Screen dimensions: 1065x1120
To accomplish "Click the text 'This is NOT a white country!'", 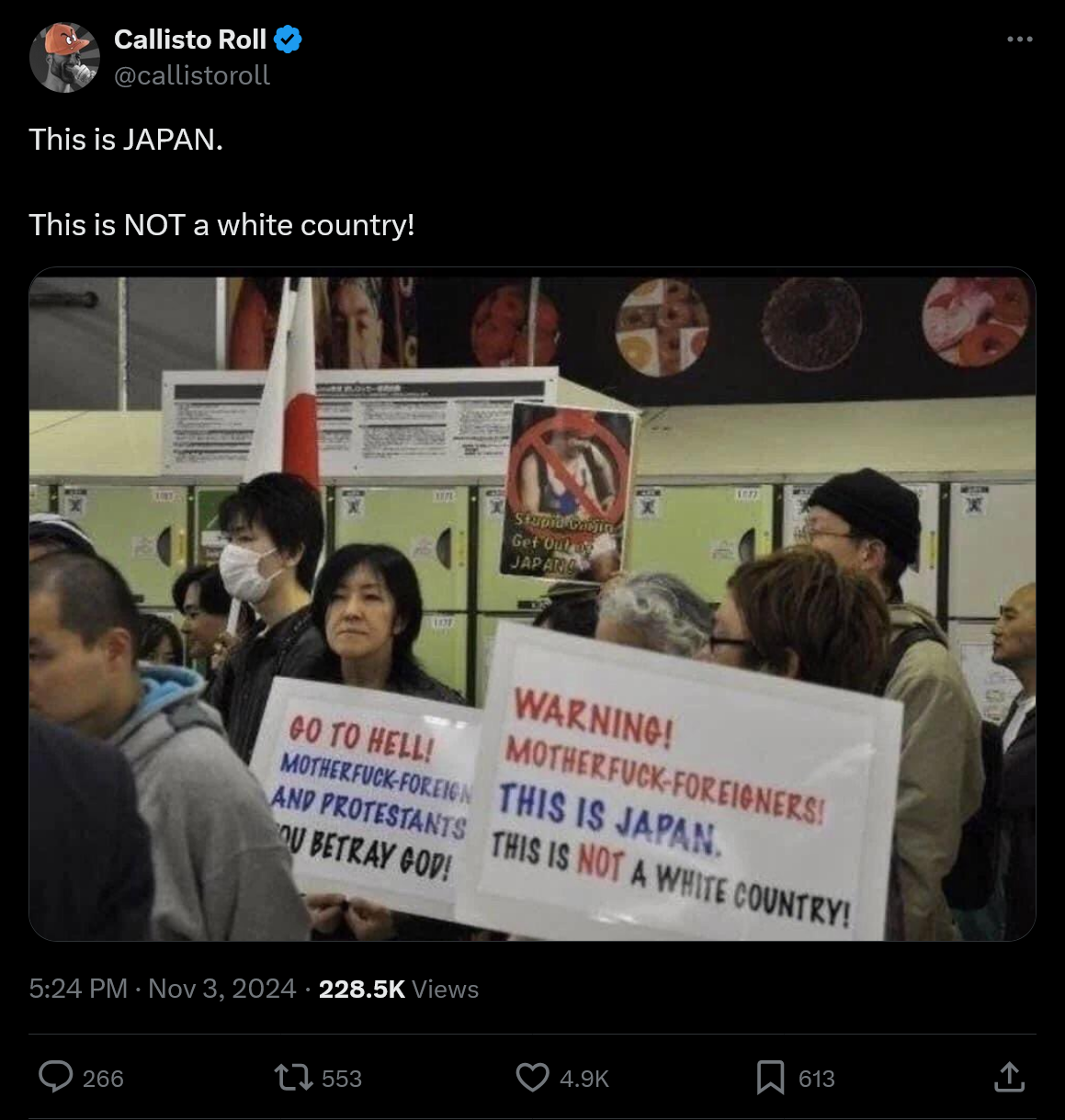I will [221, 225].
